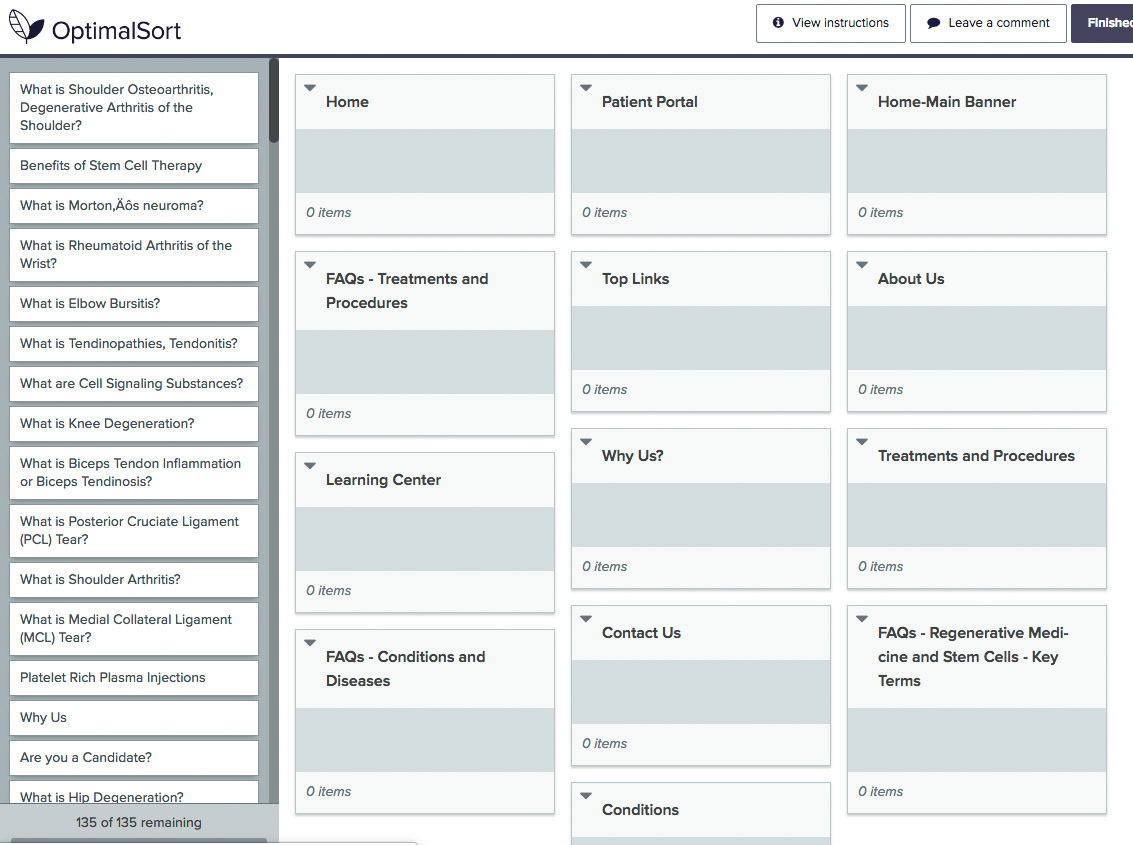The height and width of the screenshot is (845, 1133).
Task: Click the FAQs - Conditions and Diseases title
Action: 405,669
